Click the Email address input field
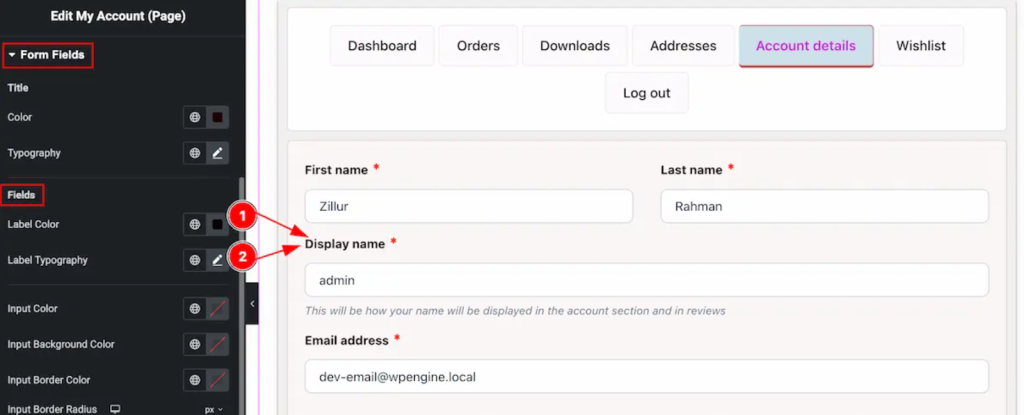Screen dimensions: 1024x415 647,376
